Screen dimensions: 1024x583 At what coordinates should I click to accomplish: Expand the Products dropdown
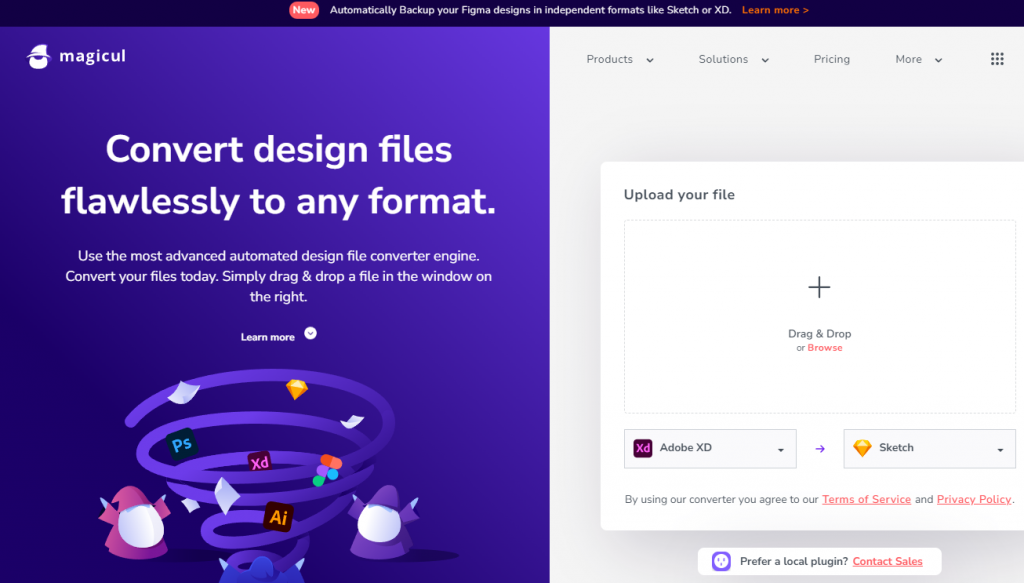619,59
